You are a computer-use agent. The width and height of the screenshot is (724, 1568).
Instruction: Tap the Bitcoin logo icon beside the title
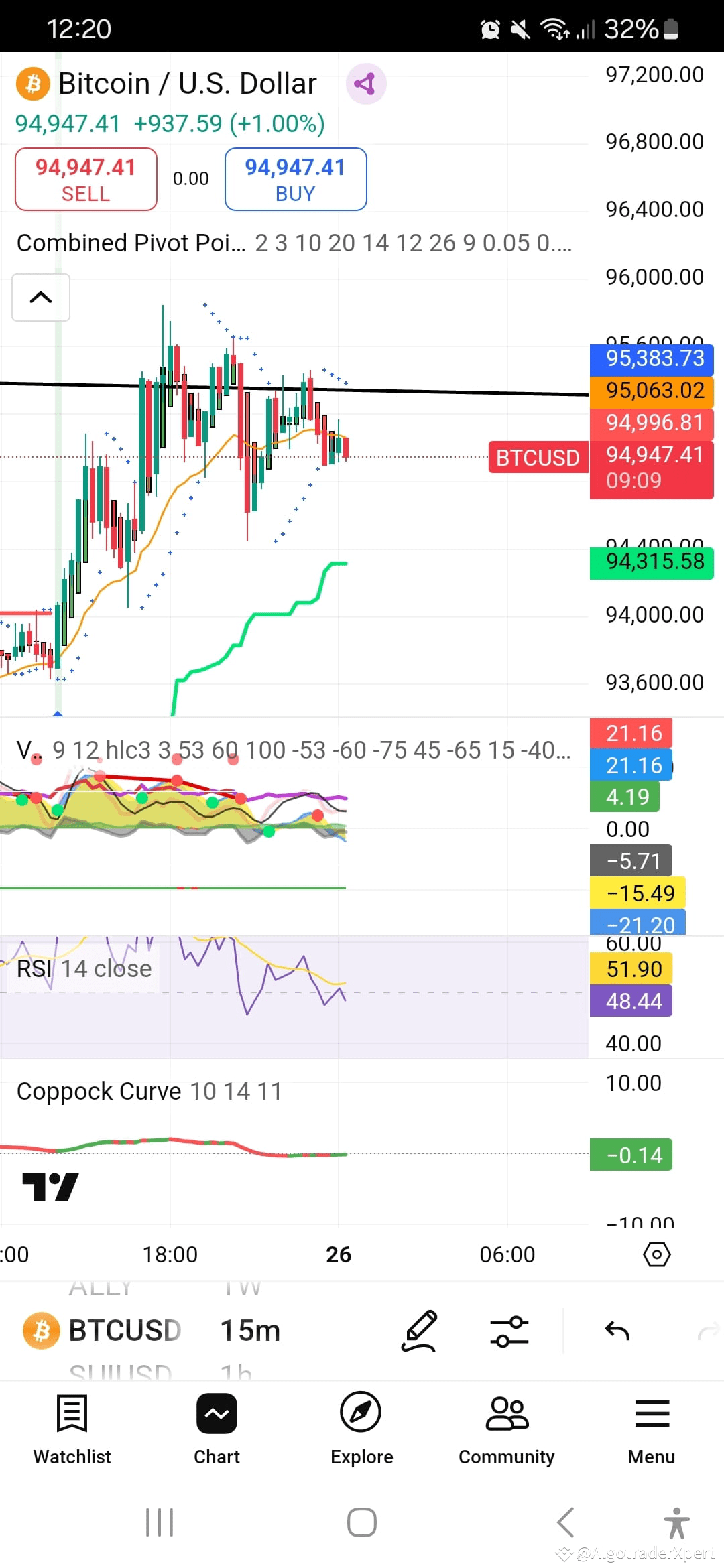click(x=33, y=84)
